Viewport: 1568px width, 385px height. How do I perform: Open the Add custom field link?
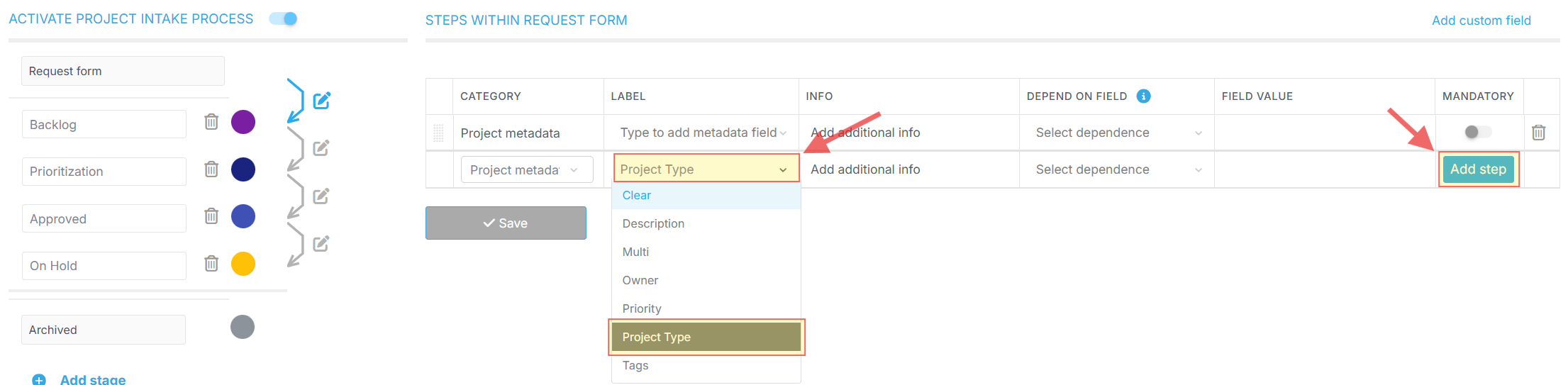coord(1481,21)
